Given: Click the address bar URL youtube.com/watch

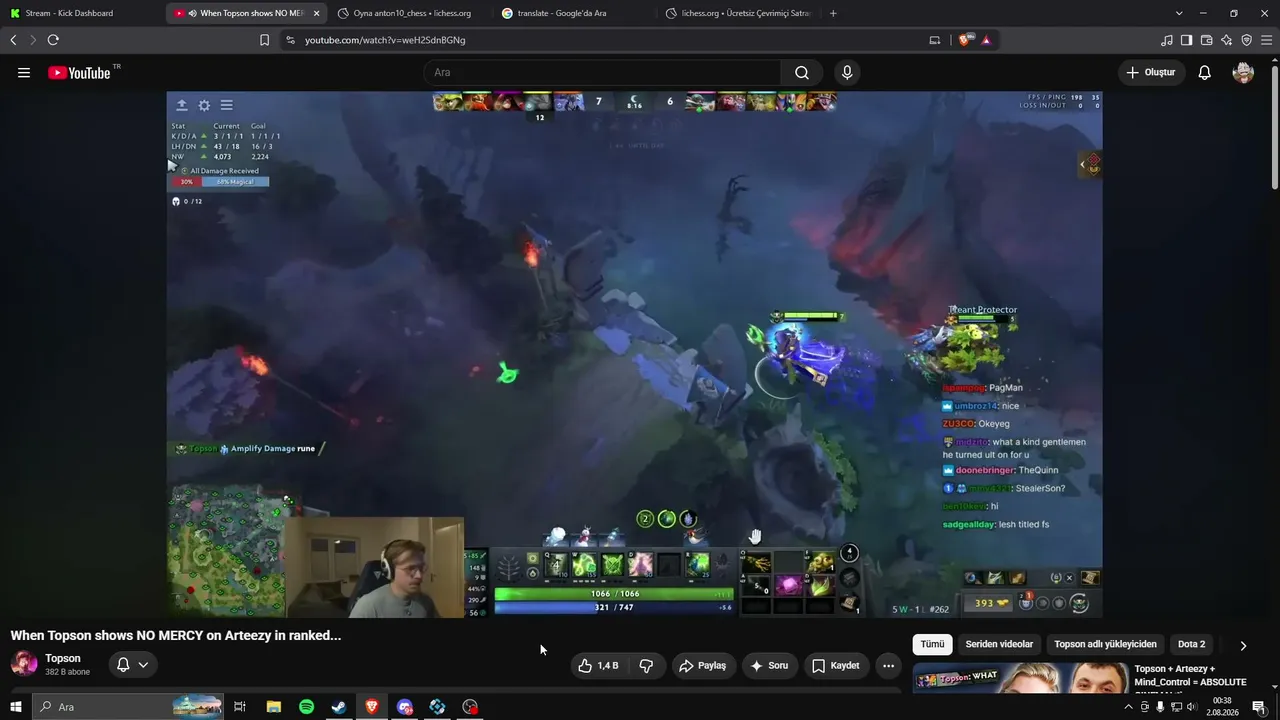Looking at the screenshot, I should point(385,40).
